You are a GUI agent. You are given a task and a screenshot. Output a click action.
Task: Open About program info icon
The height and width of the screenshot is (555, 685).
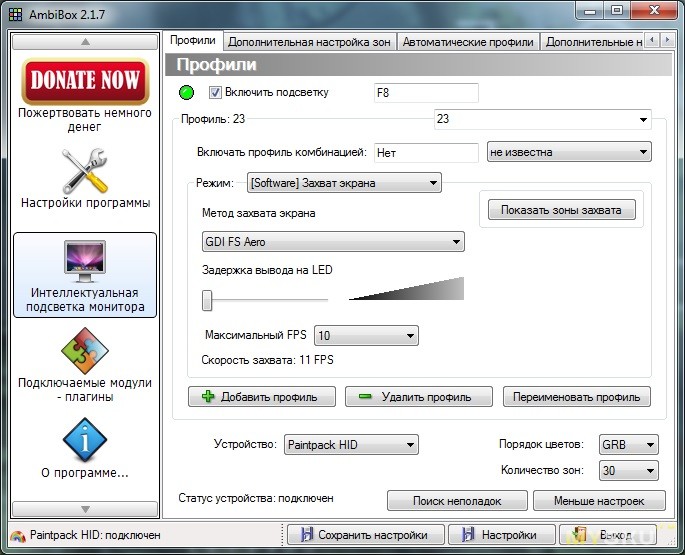click(x=85, y=440)
